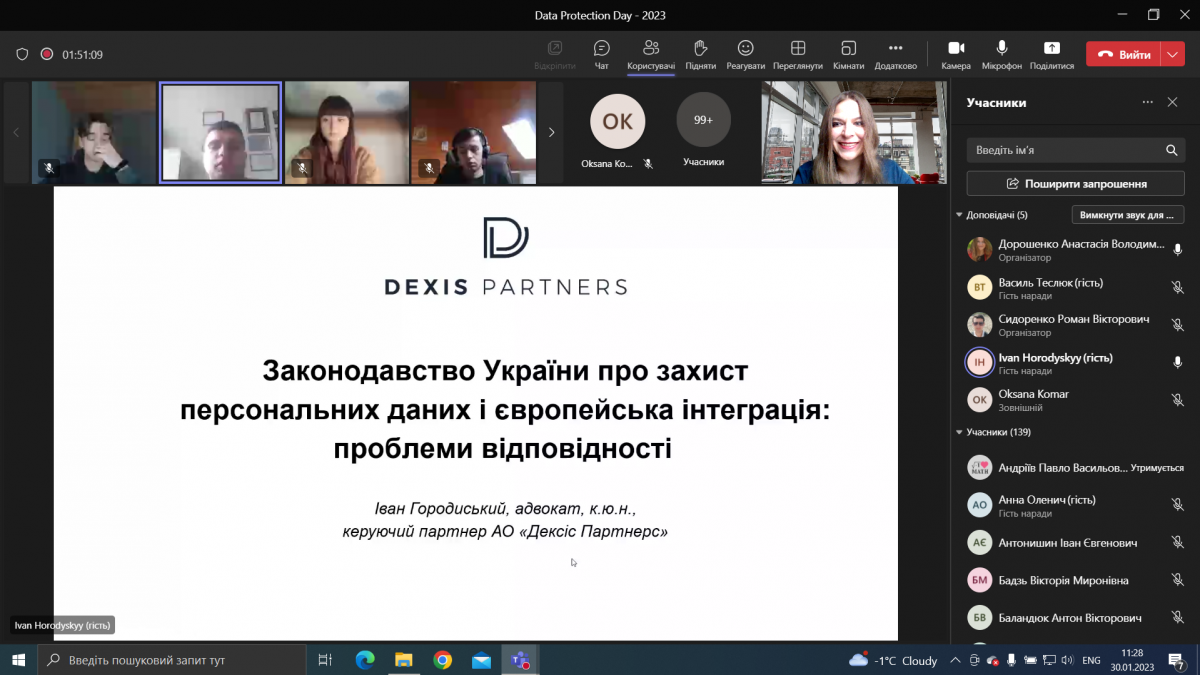The width and height of the screenshot is (1200, 675).
Task: Open the dropdown arrow beside Вийти
Action: pyautogui.click(x=1173, y=55)
